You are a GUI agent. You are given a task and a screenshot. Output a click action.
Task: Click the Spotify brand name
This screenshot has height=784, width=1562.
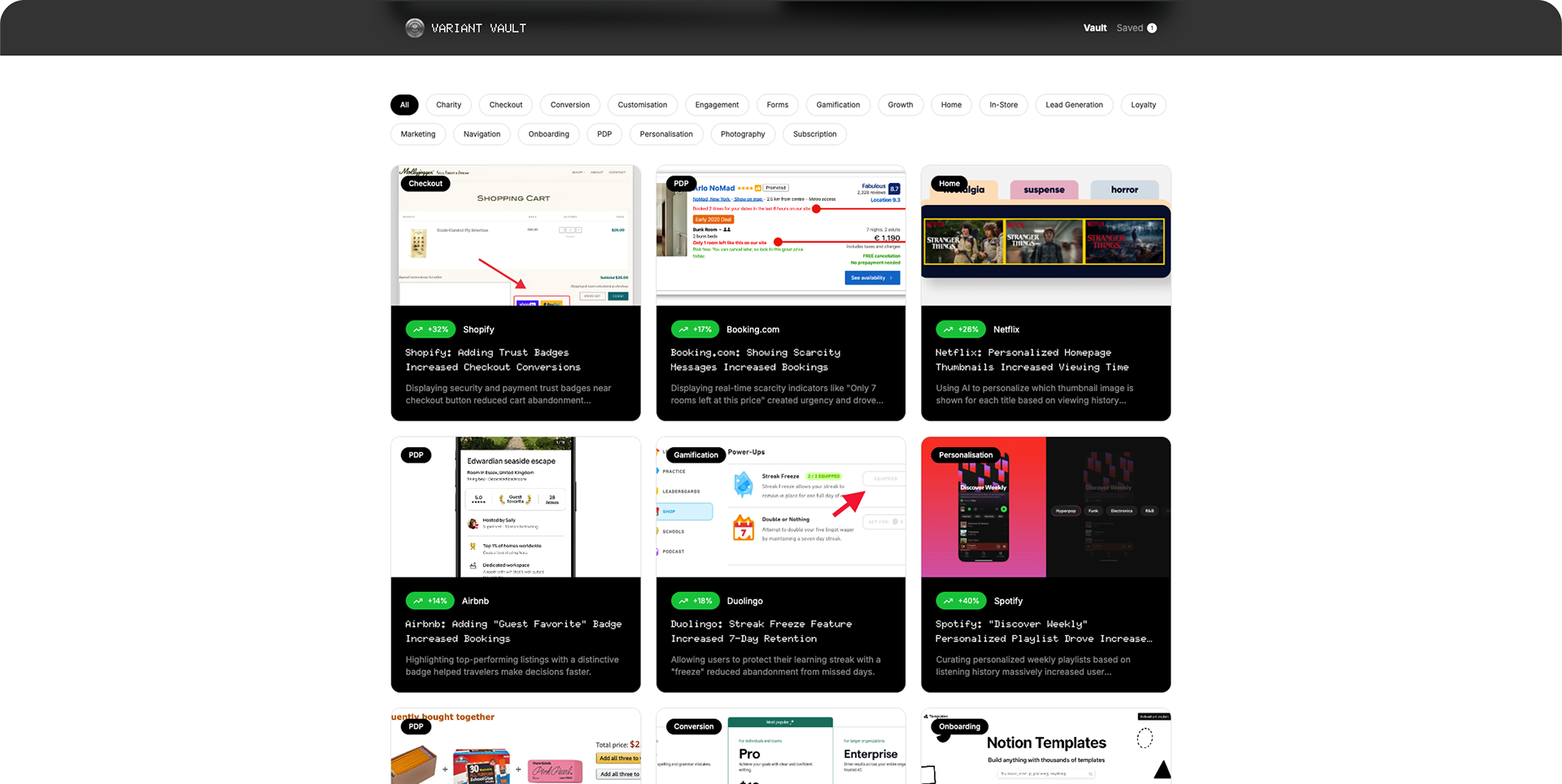pos(1008,601)
